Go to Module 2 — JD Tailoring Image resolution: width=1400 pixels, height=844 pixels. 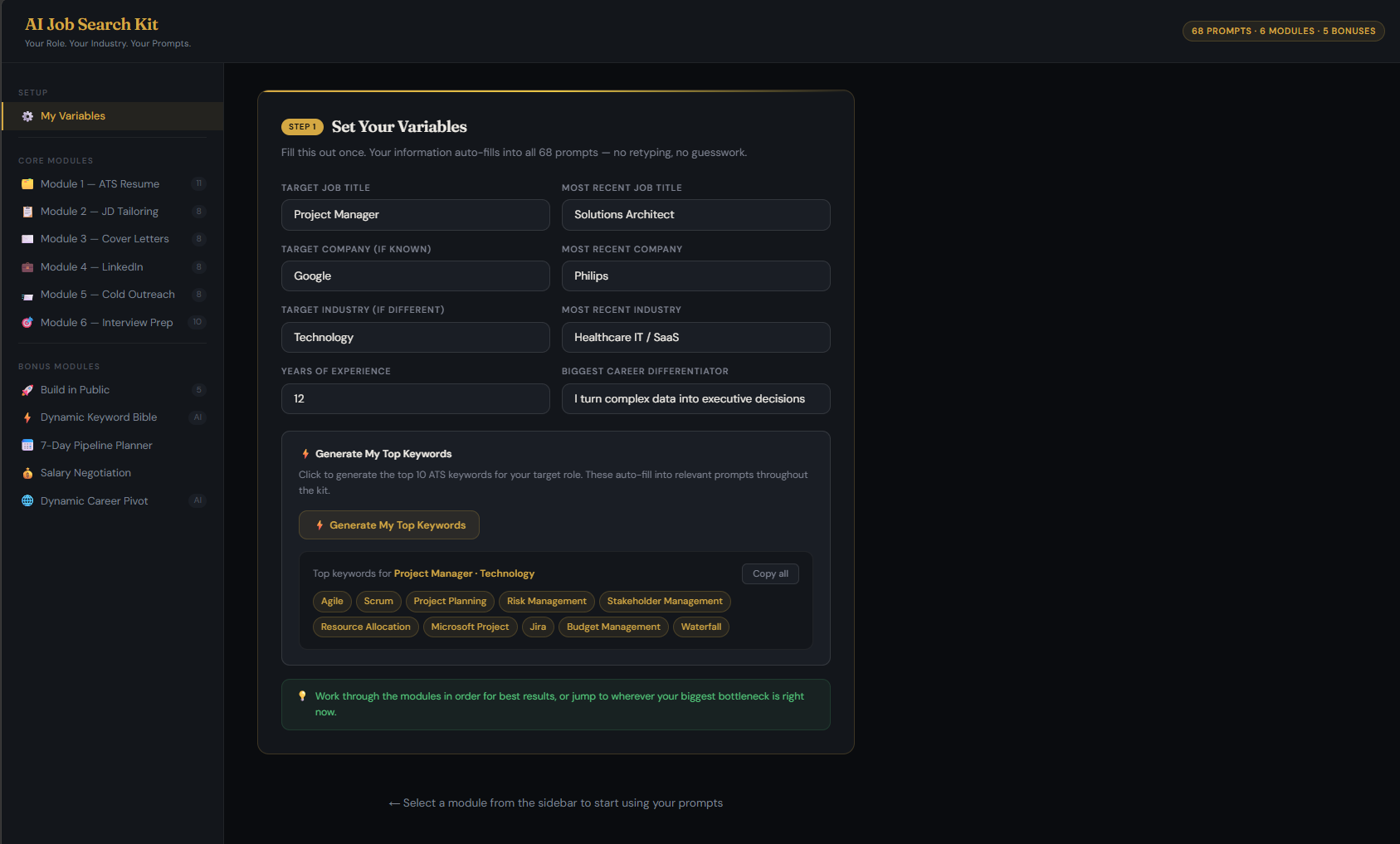[x=112, y=212]
